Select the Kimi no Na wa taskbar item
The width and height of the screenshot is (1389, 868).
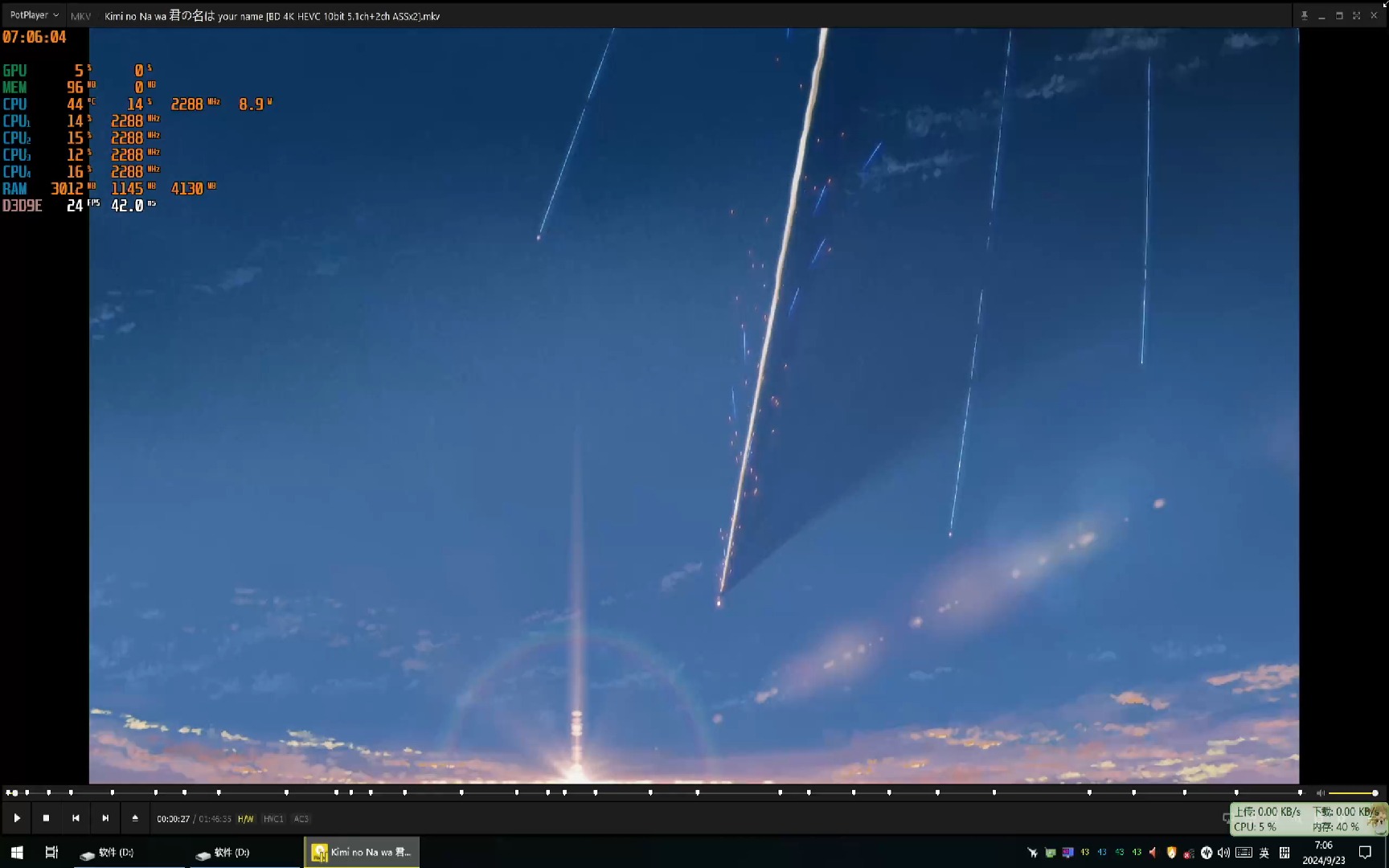coord(362,852)
